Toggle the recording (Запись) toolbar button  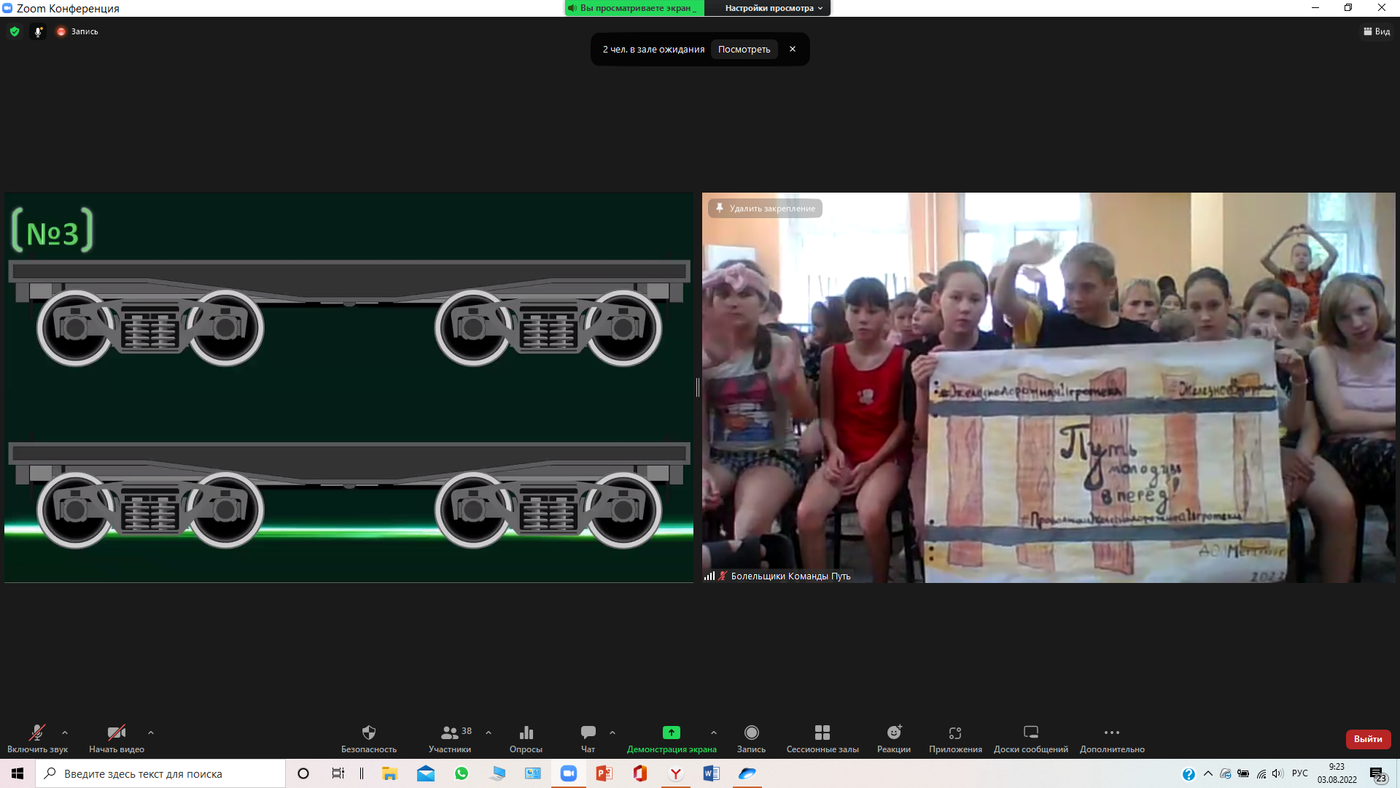coord(751,734)
